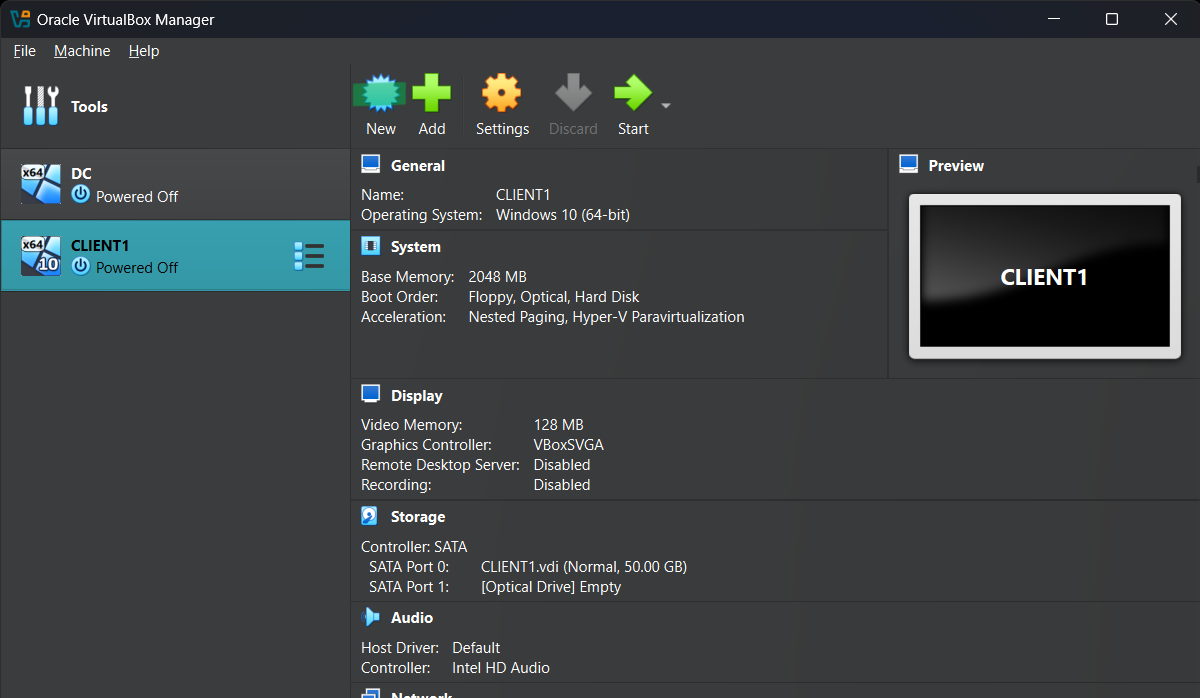This screenshot has width=1200, height=698.
Task: Click the Display section monitor icon
Action: pyautogui.click(x=371, y=395)
